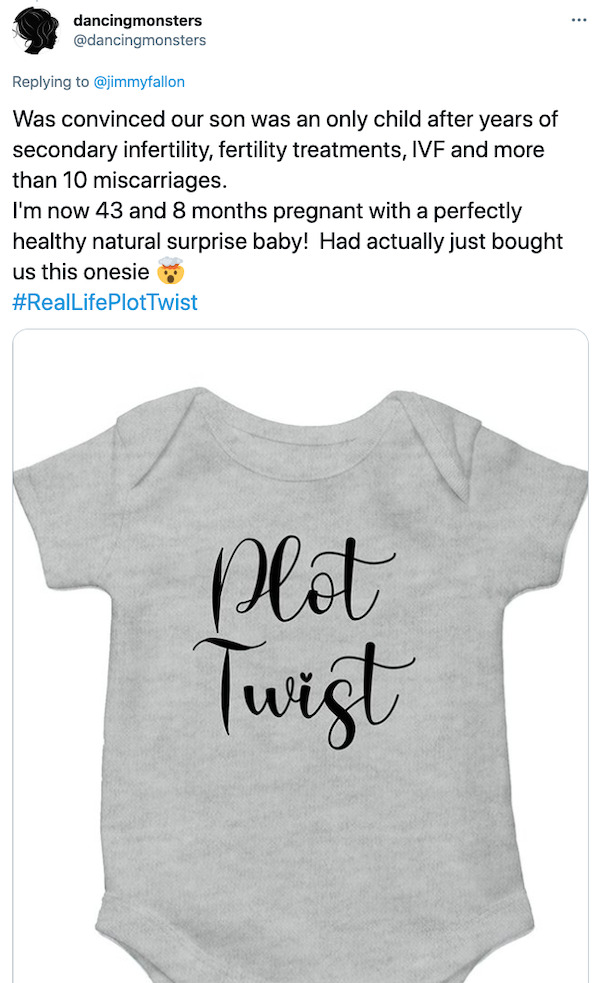600x983 pixels.
Task: Click the "I'm now 43 and 8 months" line
Action: point(130,212)
